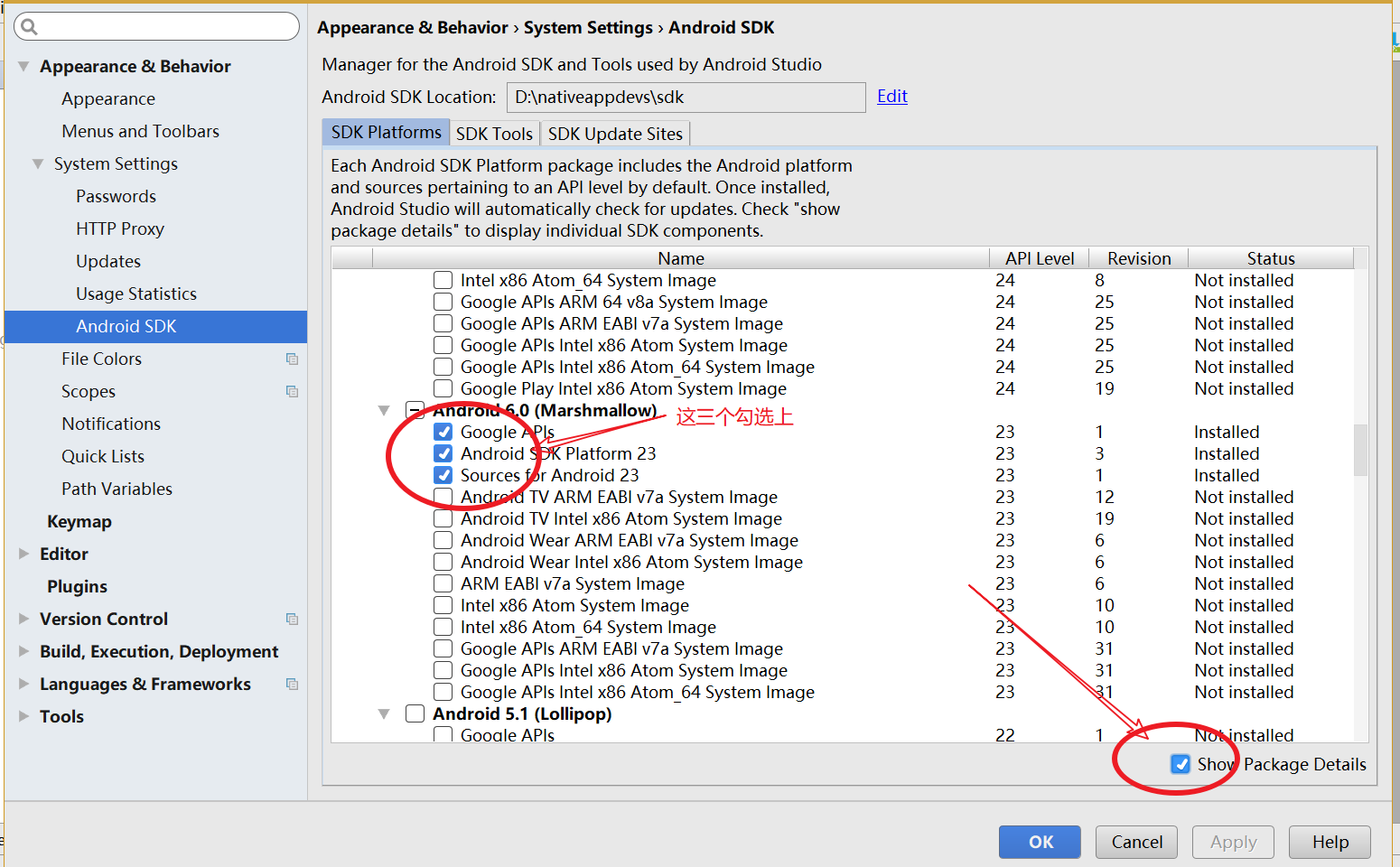Click System Settings in breadcrumb path
The height and width of the screenshot is (867, 1400).
(x=588, y=27)
